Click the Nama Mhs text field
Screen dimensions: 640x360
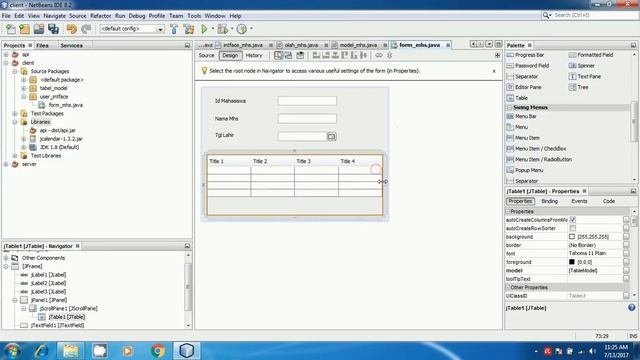307,119
